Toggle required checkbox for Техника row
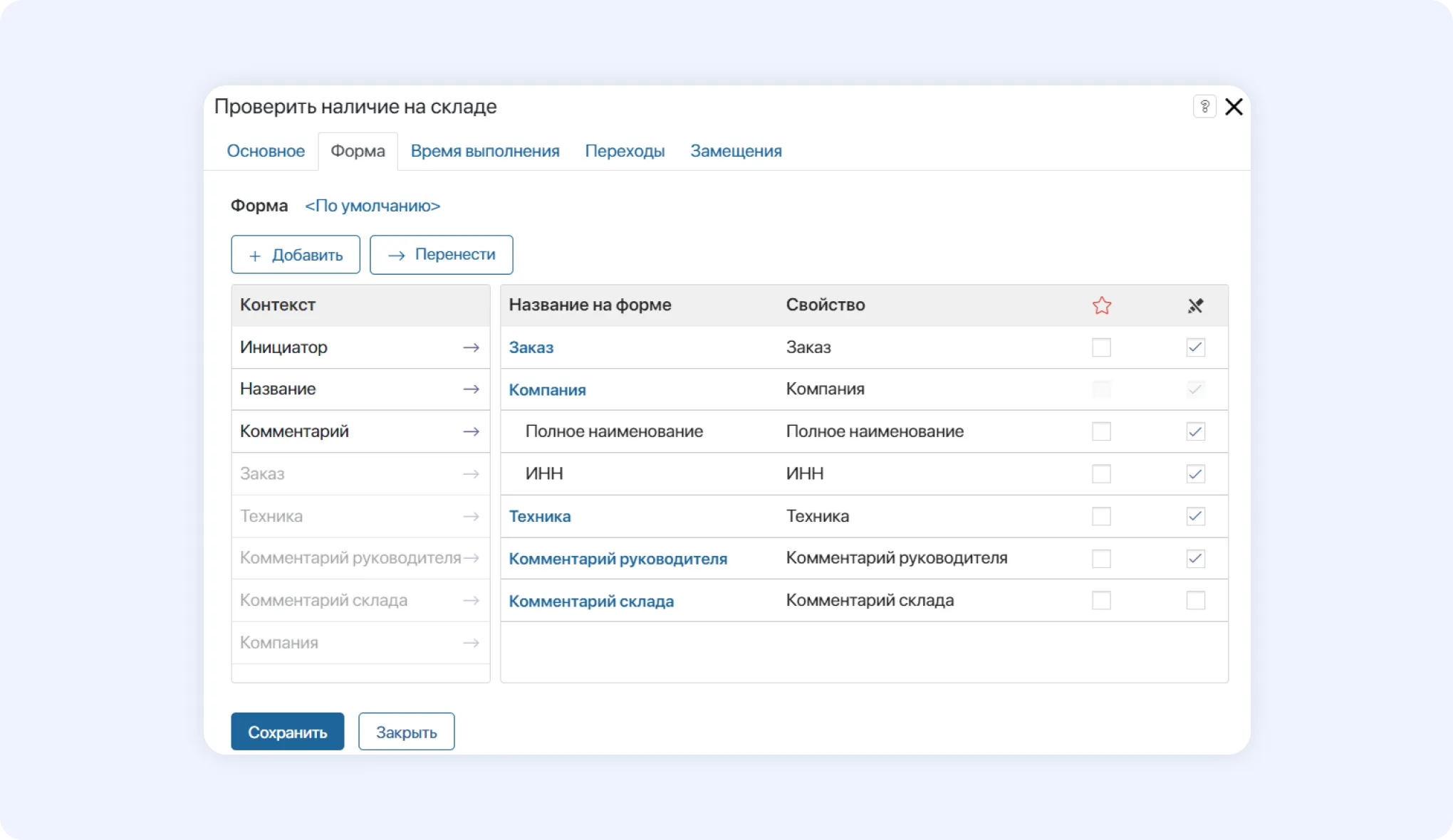This screenshot has width=1453, height=840. click(1101, 516)
